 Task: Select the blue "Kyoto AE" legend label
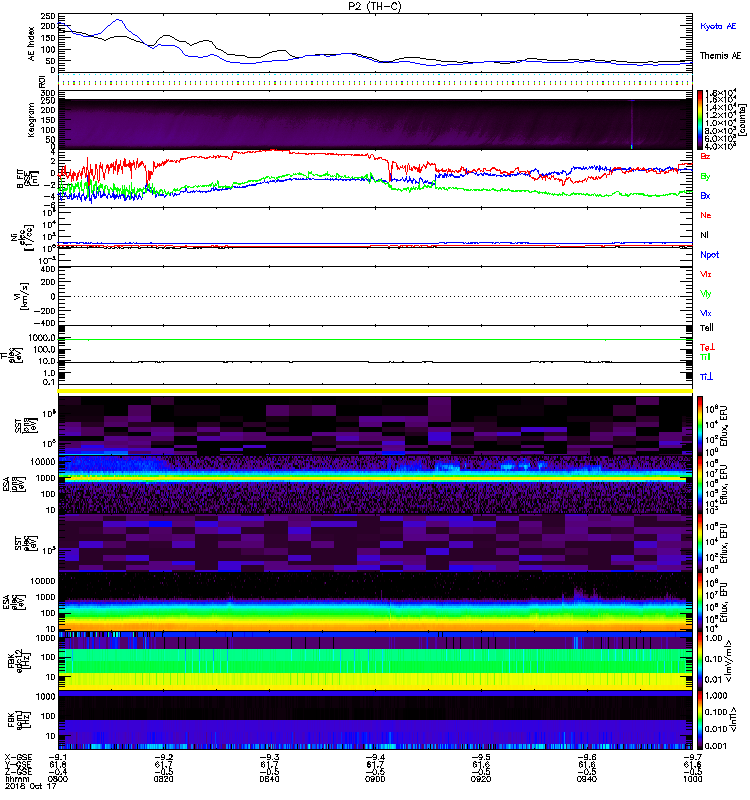click(x=718, y=27)
